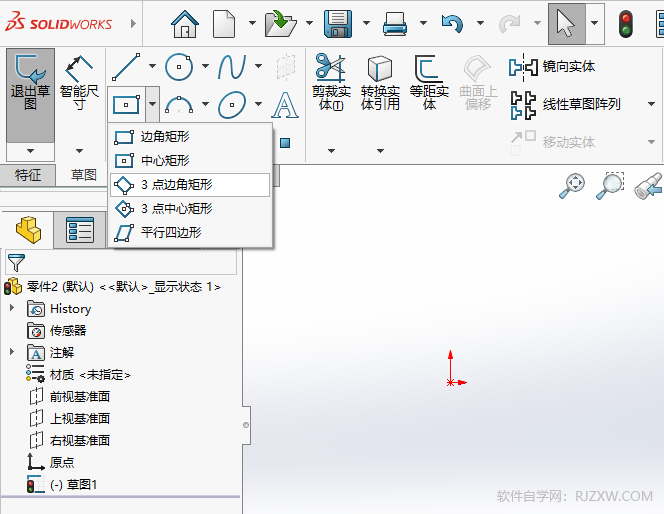Select the Circle sketch tool
664x514 pixels.
(179, 66)
